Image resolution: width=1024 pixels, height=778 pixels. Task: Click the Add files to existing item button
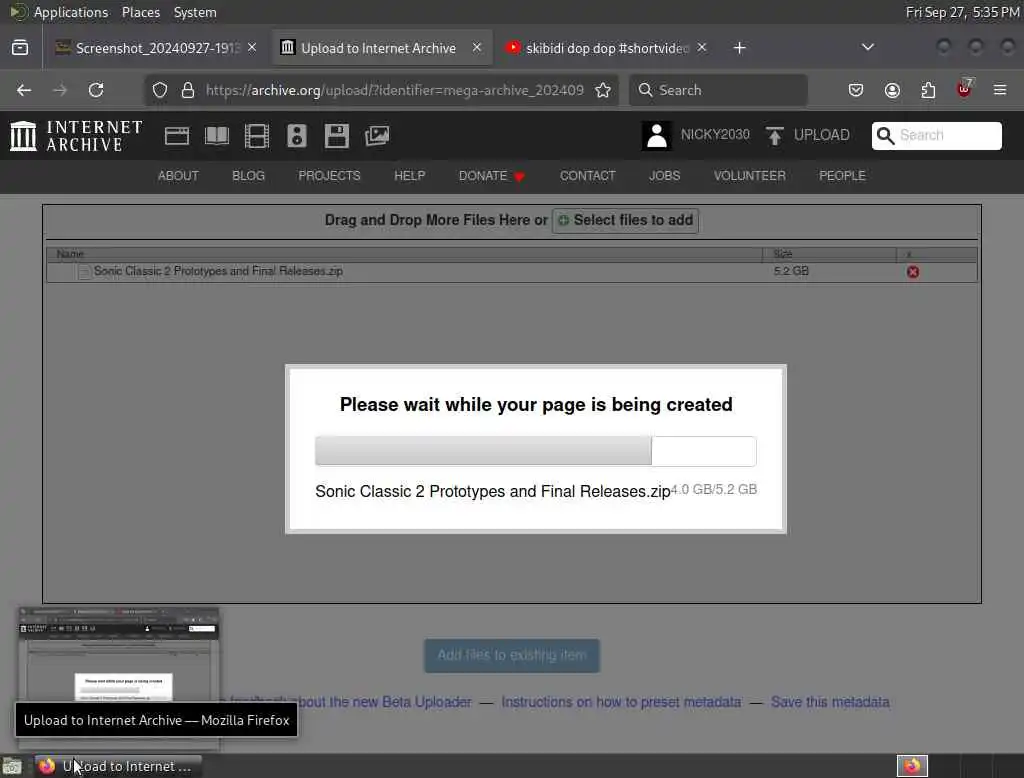(x=511, y=655)
